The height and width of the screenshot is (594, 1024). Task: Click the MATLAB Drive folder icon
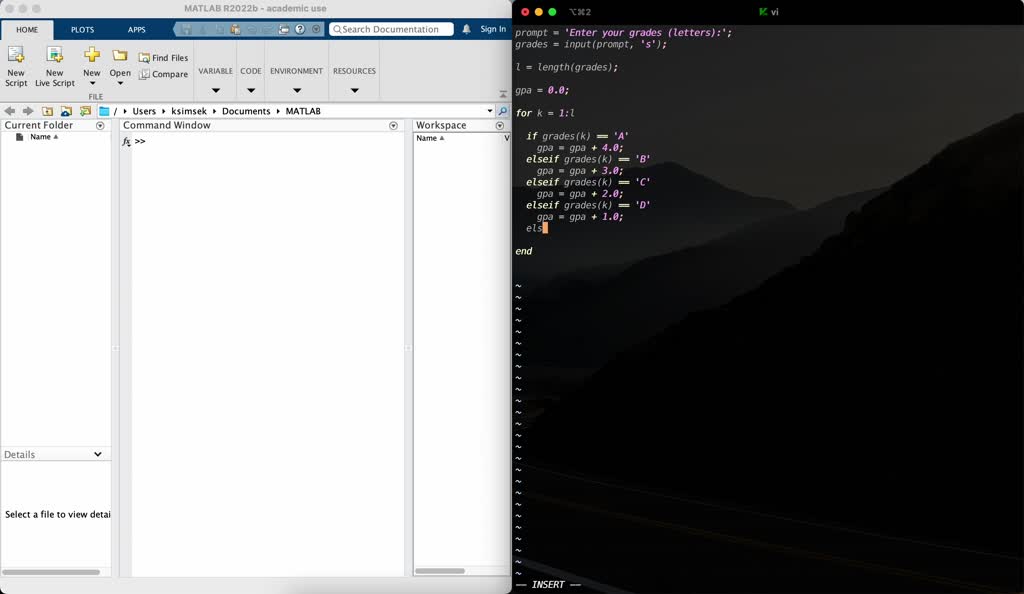pyautogui.click(x=66, y=111)
